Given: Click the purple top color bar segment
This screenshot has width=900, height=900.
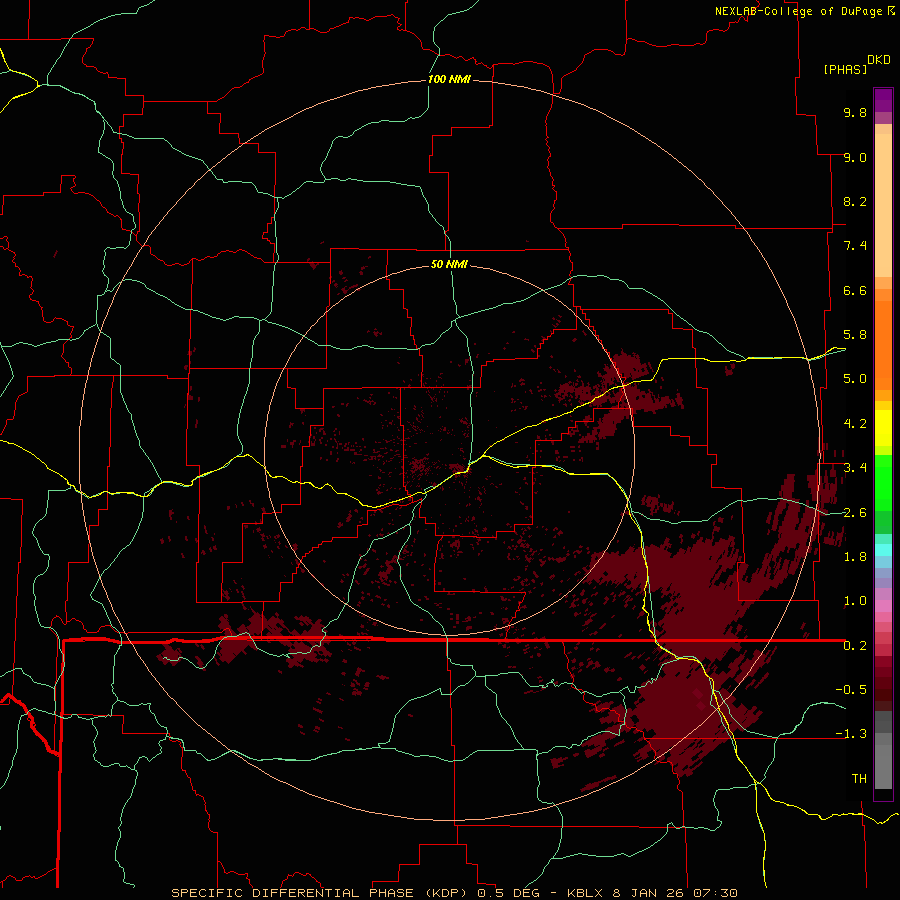Looking at the screenshot, I should 883,100.
